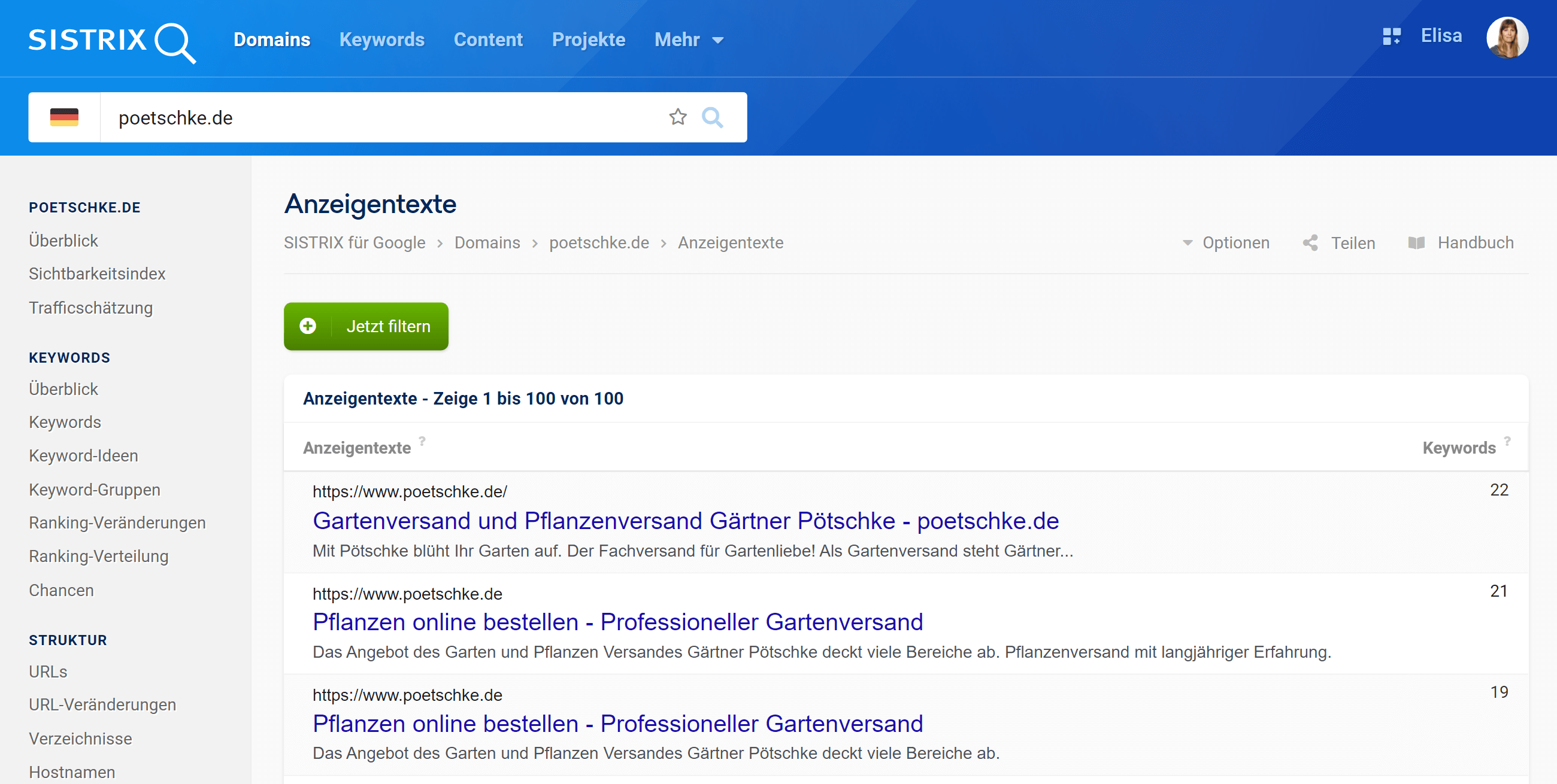Click the Teilen share icon
The width and height of the screenshot is (1557, 784).
[x=1310, y=243]
